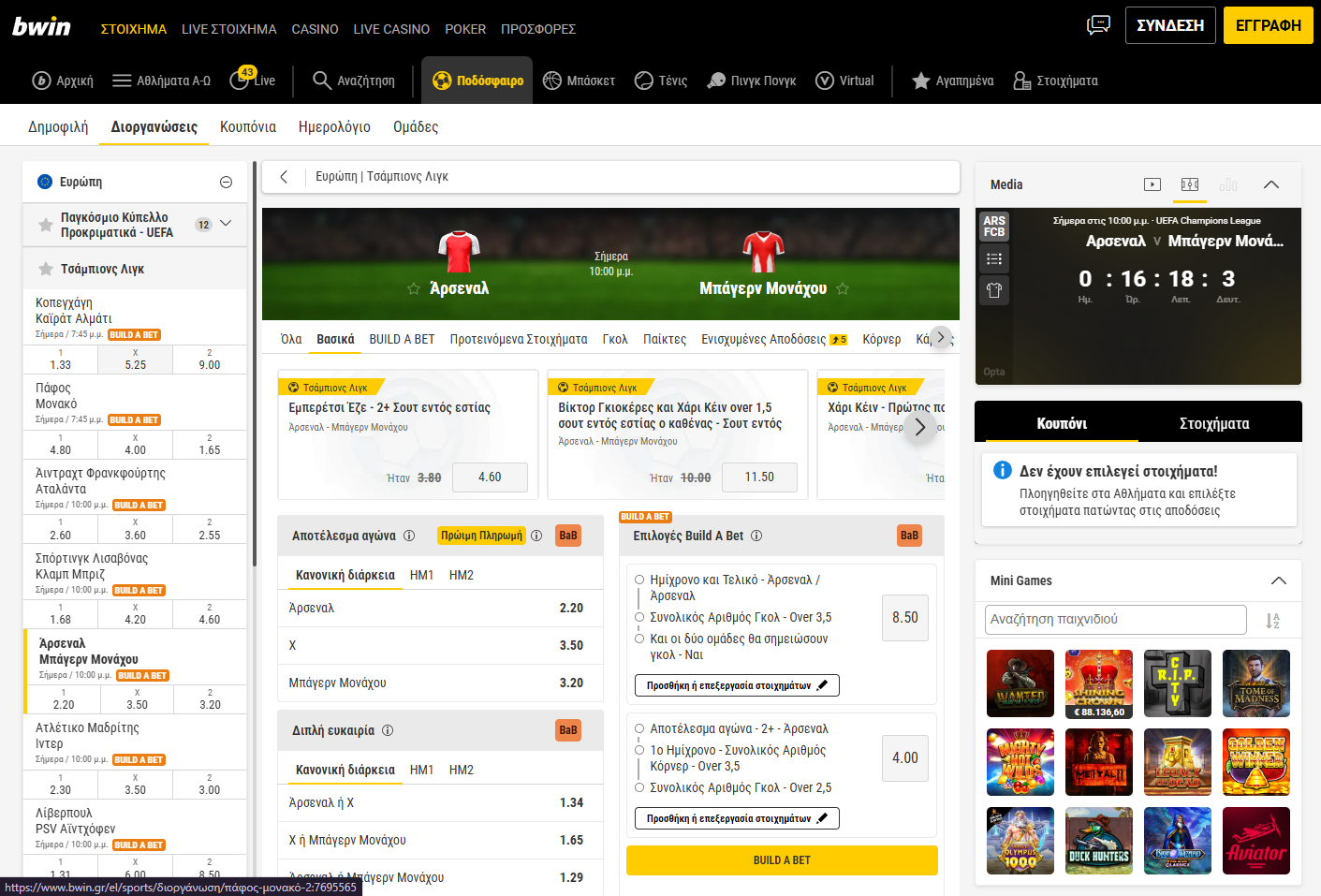Image resolution: width=1321 pixels, height=896 pixels.
Task: Expand Παγκόσμιο Κύπελλο Προκριματικά list
Action: point(226,224)
